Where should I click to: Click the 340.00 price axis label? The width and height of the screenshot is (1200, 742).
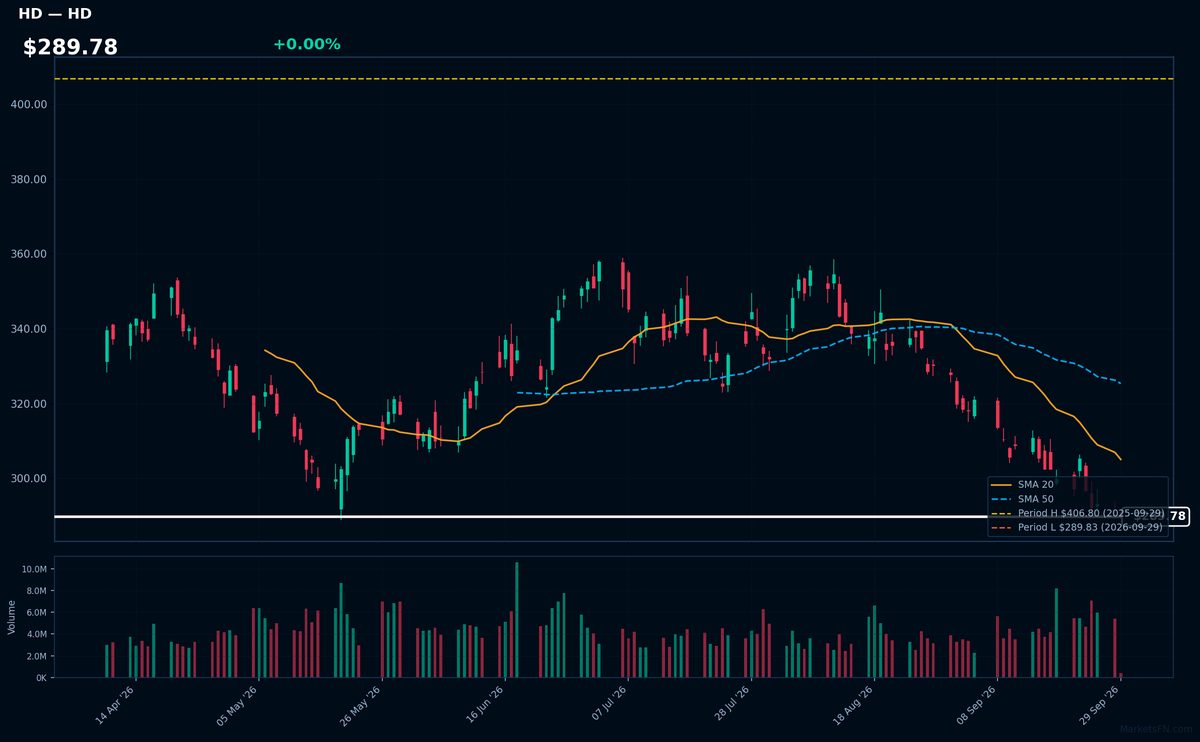click(x=30, y=329)
